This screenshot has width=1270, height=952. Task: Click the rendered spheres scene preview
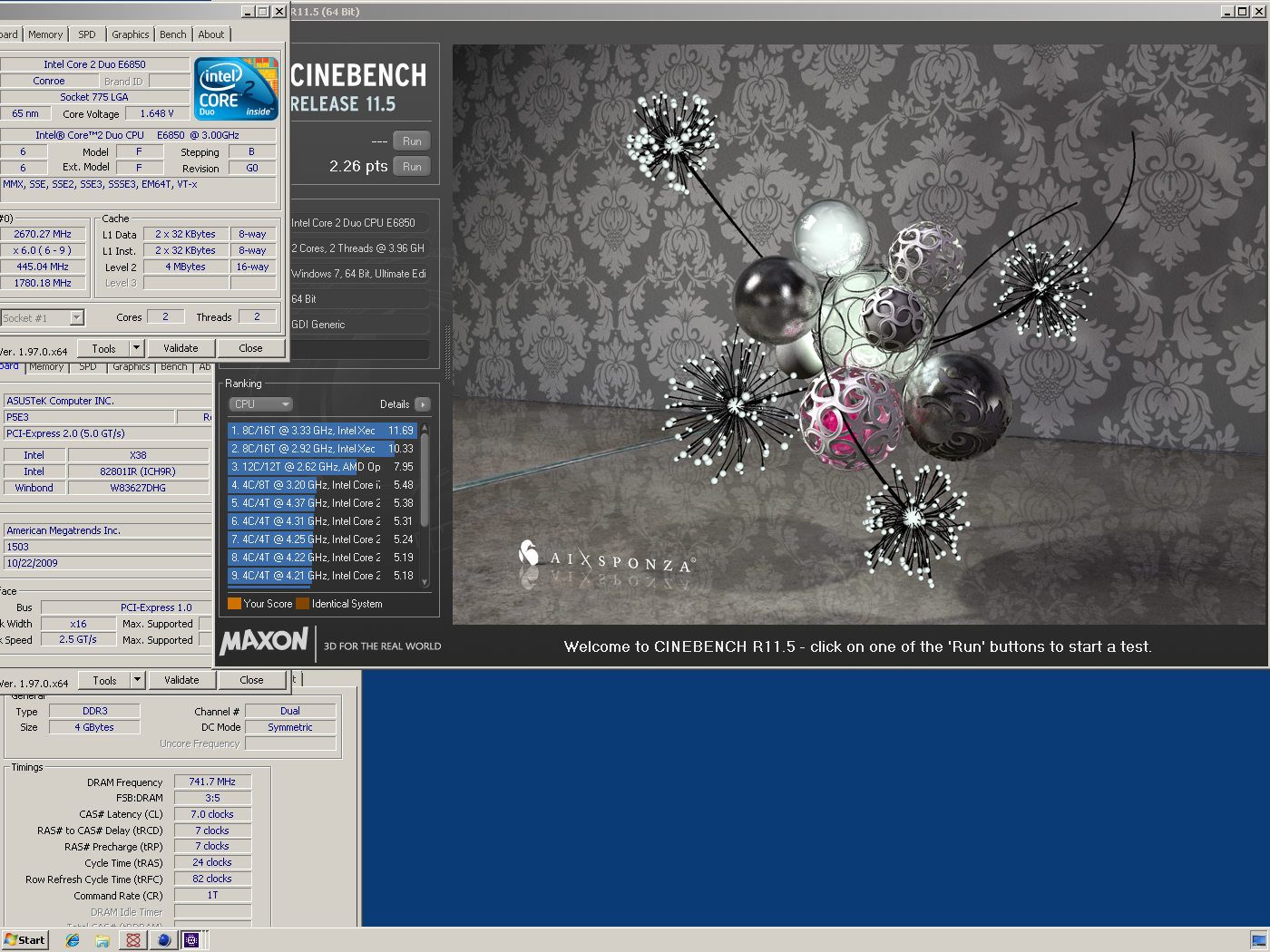coord(859,334)
